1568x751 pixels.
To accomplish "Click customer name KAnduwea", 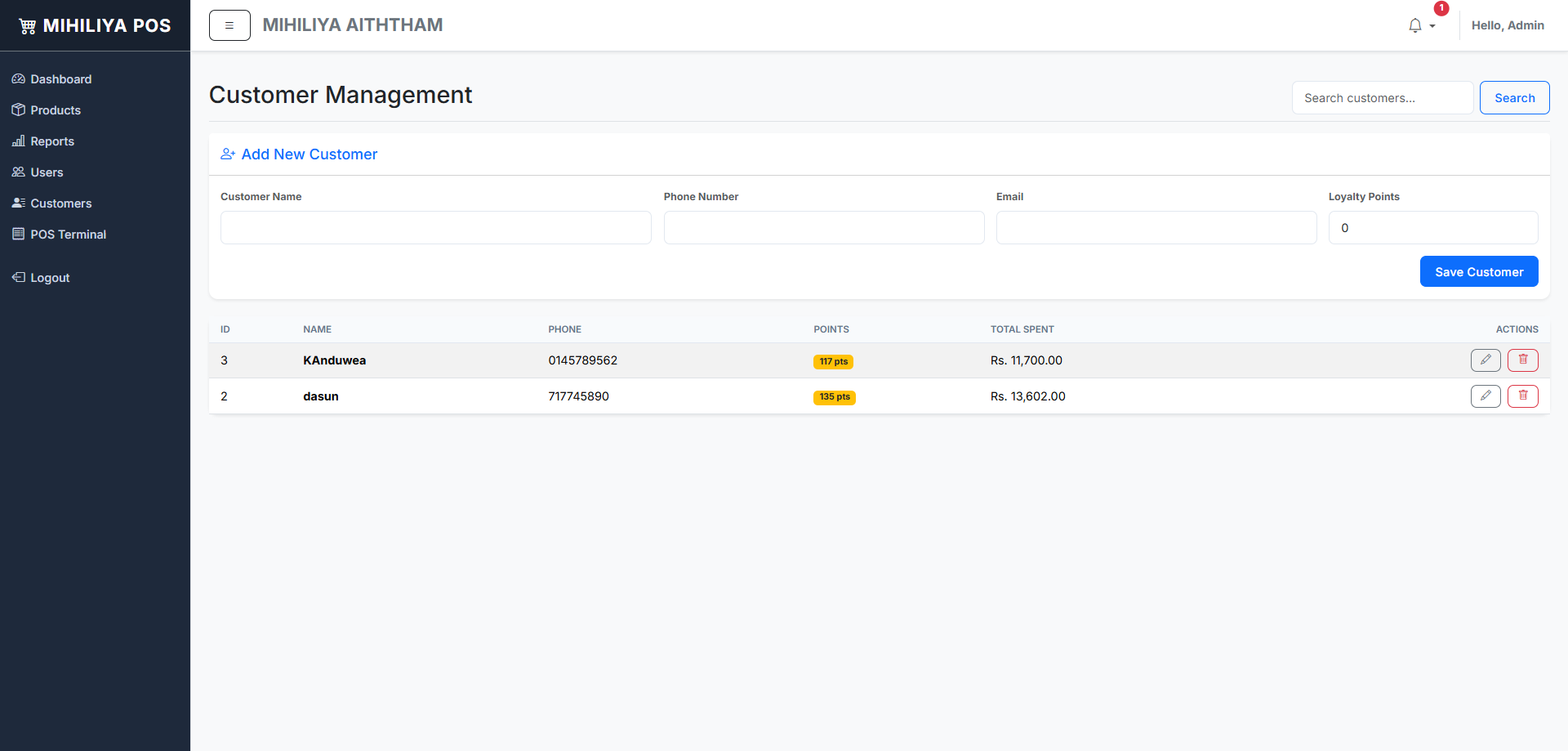I will (x=335, y=360).
